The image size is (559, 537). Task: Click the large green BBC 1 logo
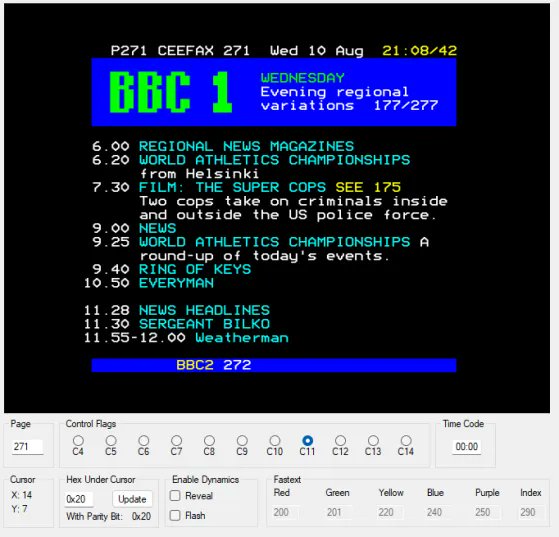point(171,92)
